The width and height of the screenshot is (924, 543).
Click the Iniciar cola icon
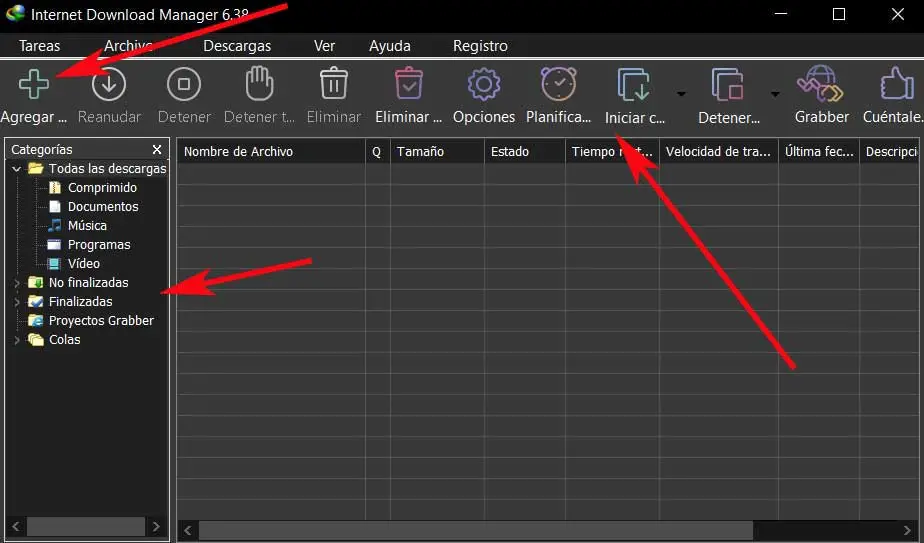[633, 84]
